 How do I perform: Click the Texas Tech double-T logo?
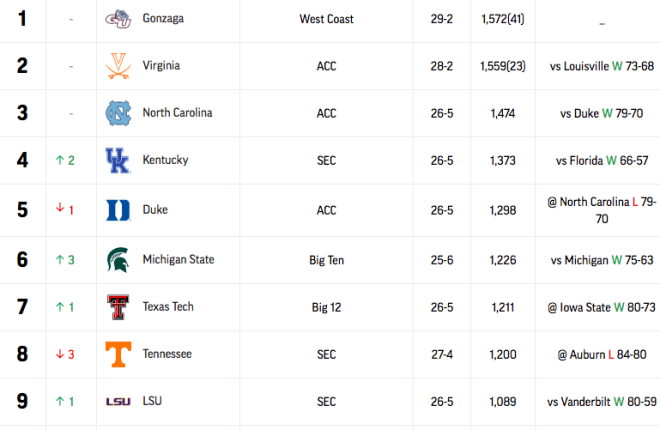click(118, 307)
